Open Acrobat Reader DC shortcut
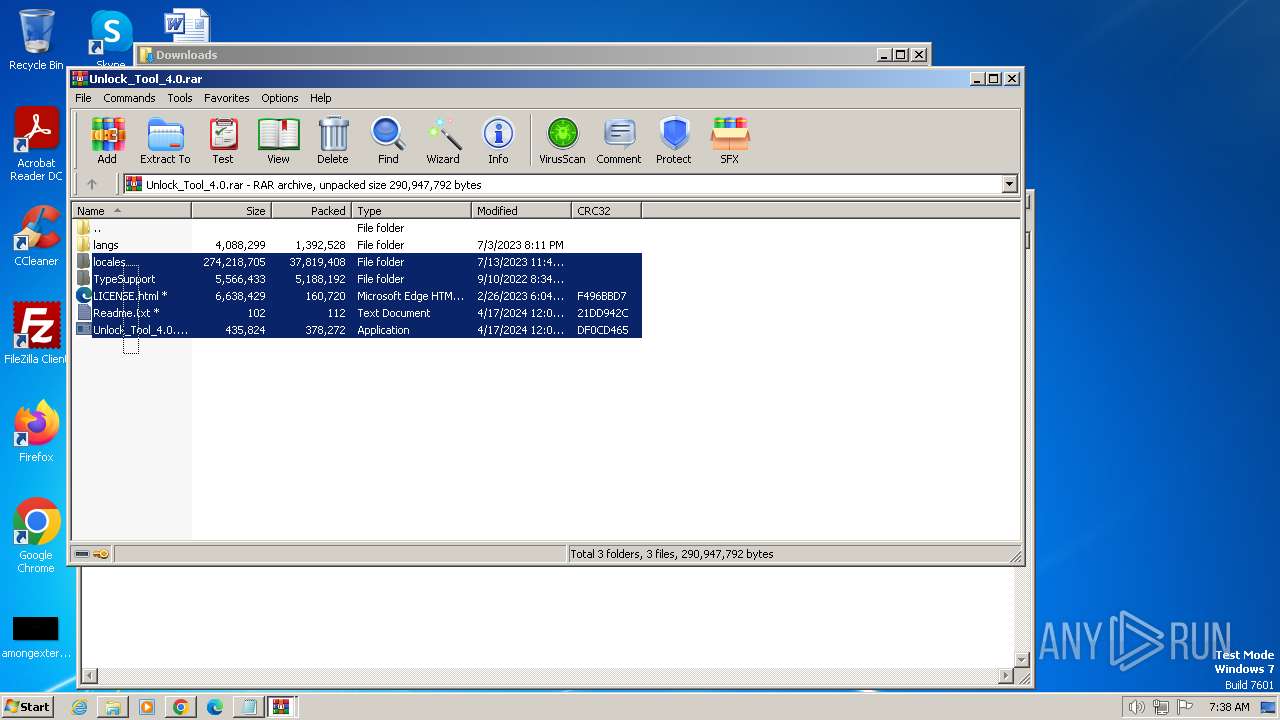 coord(36,145)
